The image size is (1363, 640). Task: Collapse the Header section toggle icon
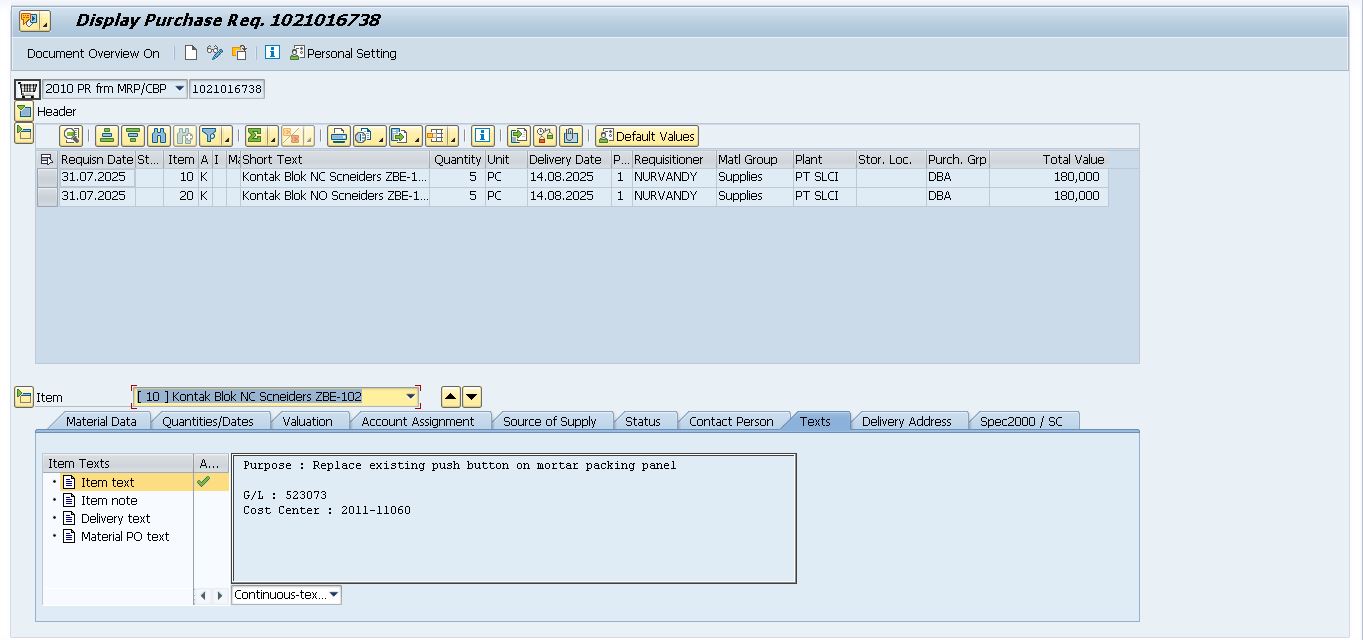[24, 111]
